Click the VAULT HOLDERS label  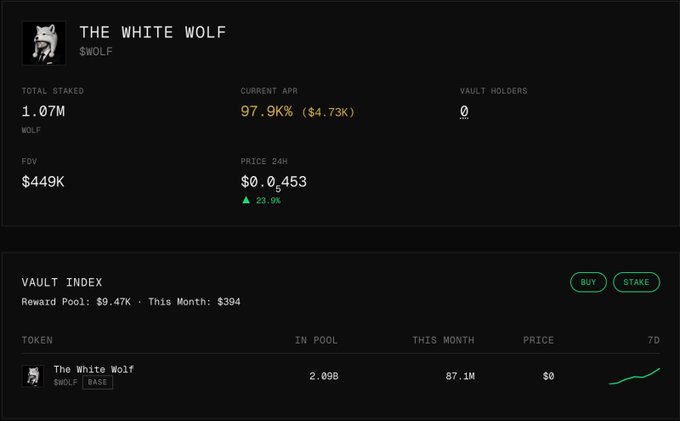tap(494, 91)
